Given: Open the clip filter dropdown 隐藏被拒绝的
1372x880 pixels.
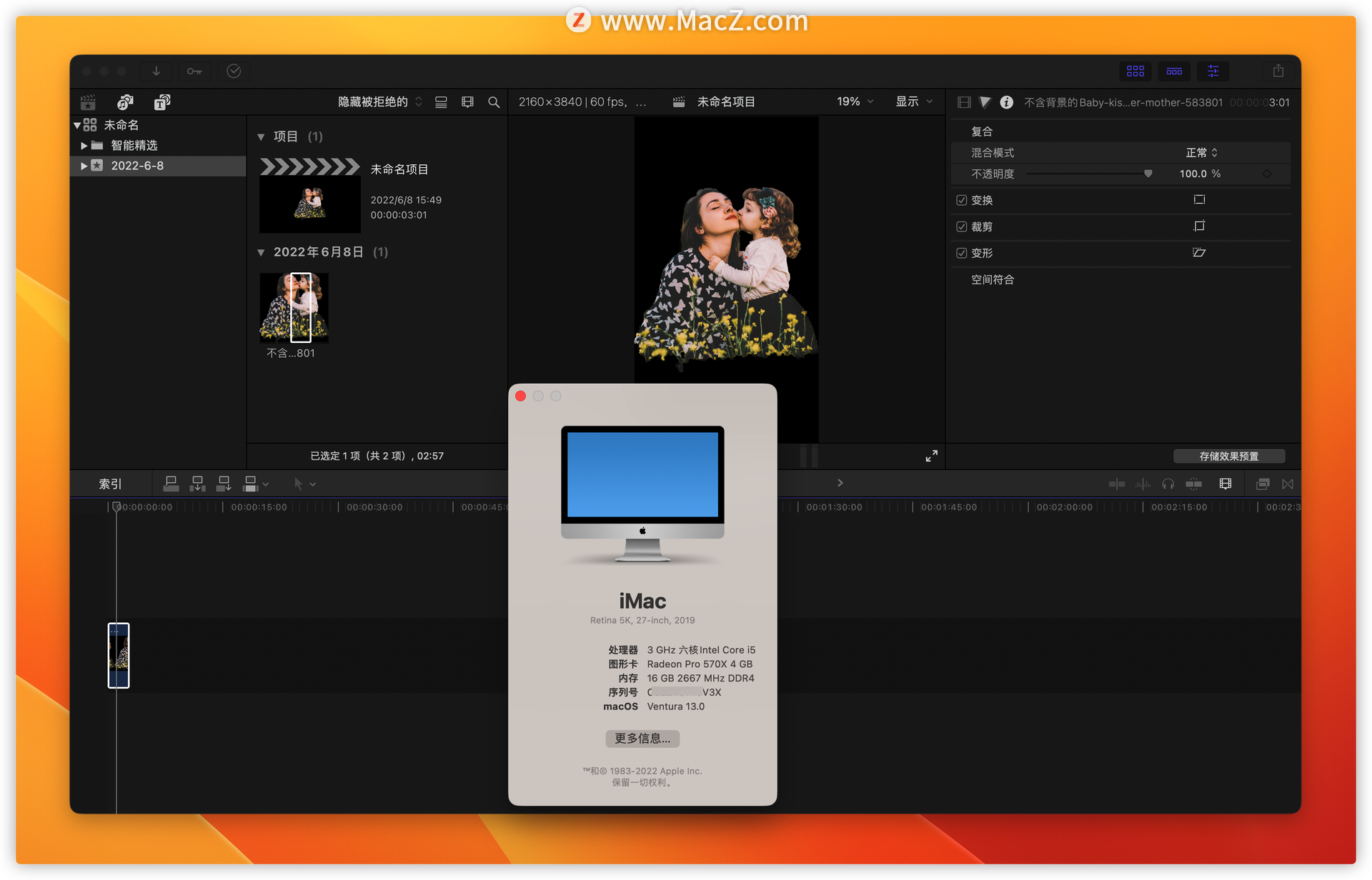Looking at the screenshot, I should click(x=380, y=102).
